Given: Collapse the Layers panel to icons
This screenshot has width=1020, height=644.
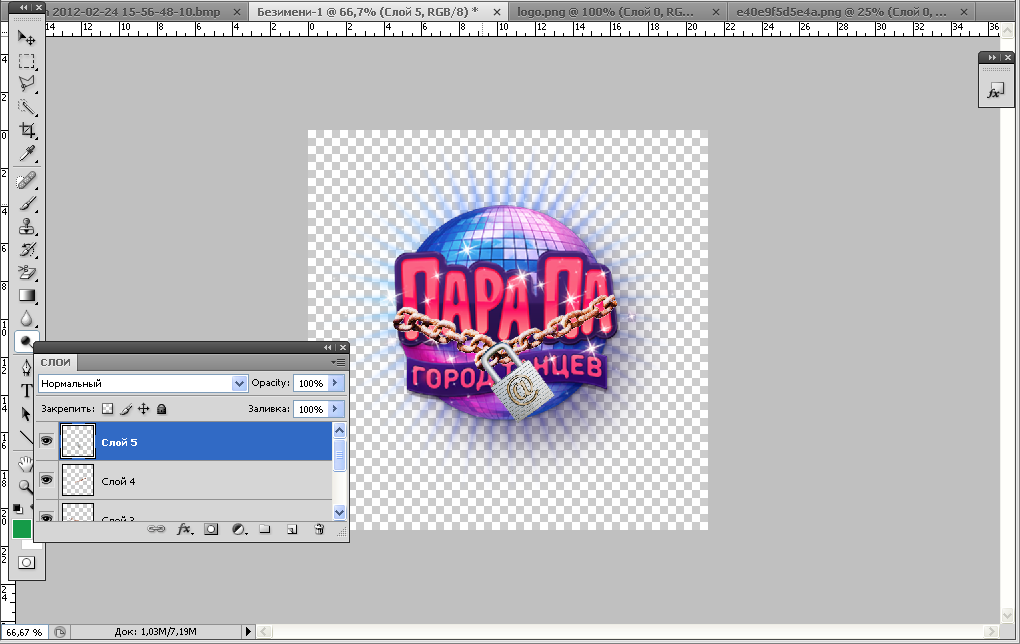Looking at the screenshot, I should point(328,347).
